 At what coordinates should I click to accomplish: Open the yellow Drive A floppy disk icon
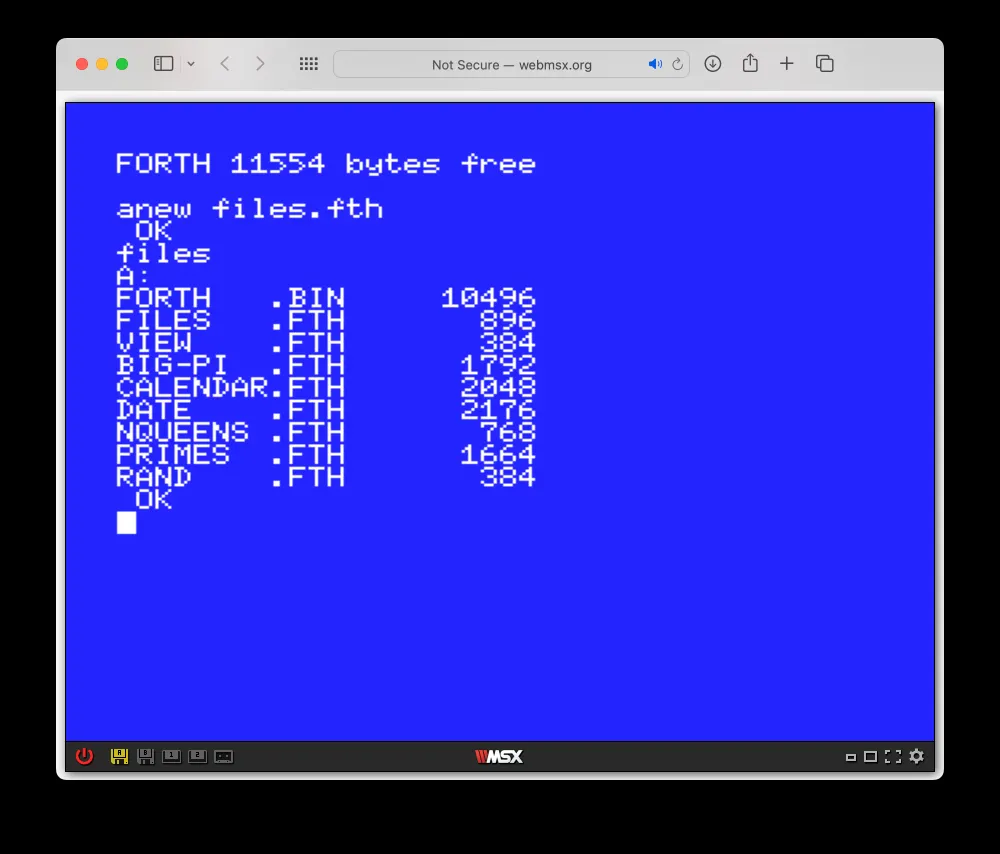(x=119, y=757)
